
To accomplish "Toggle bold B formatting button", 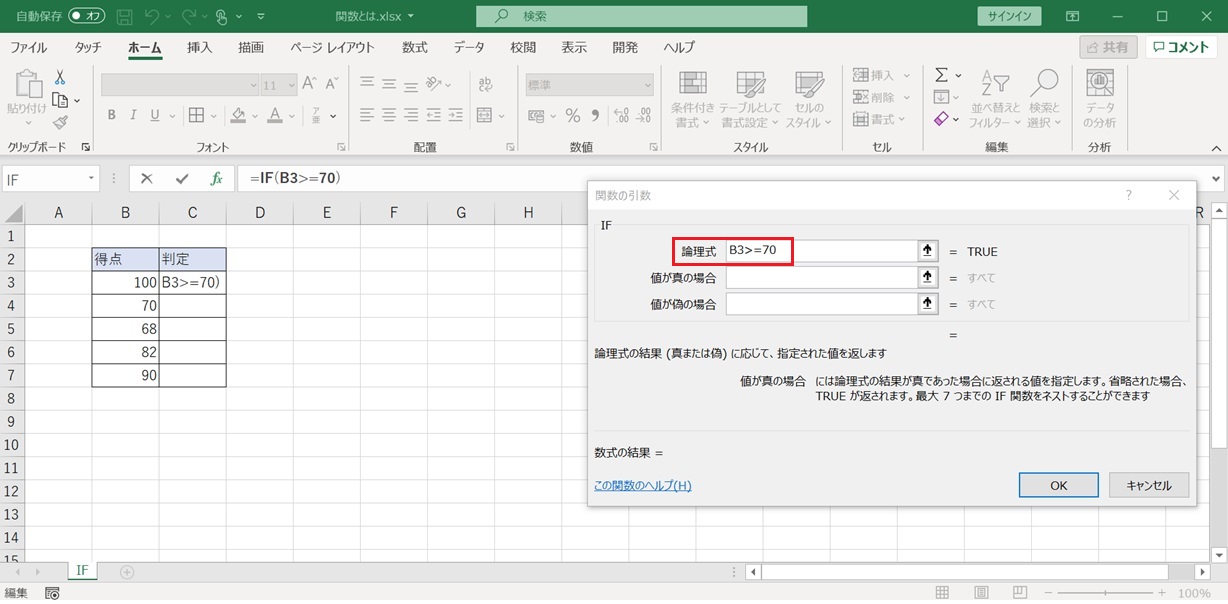I will pos(112,115).
